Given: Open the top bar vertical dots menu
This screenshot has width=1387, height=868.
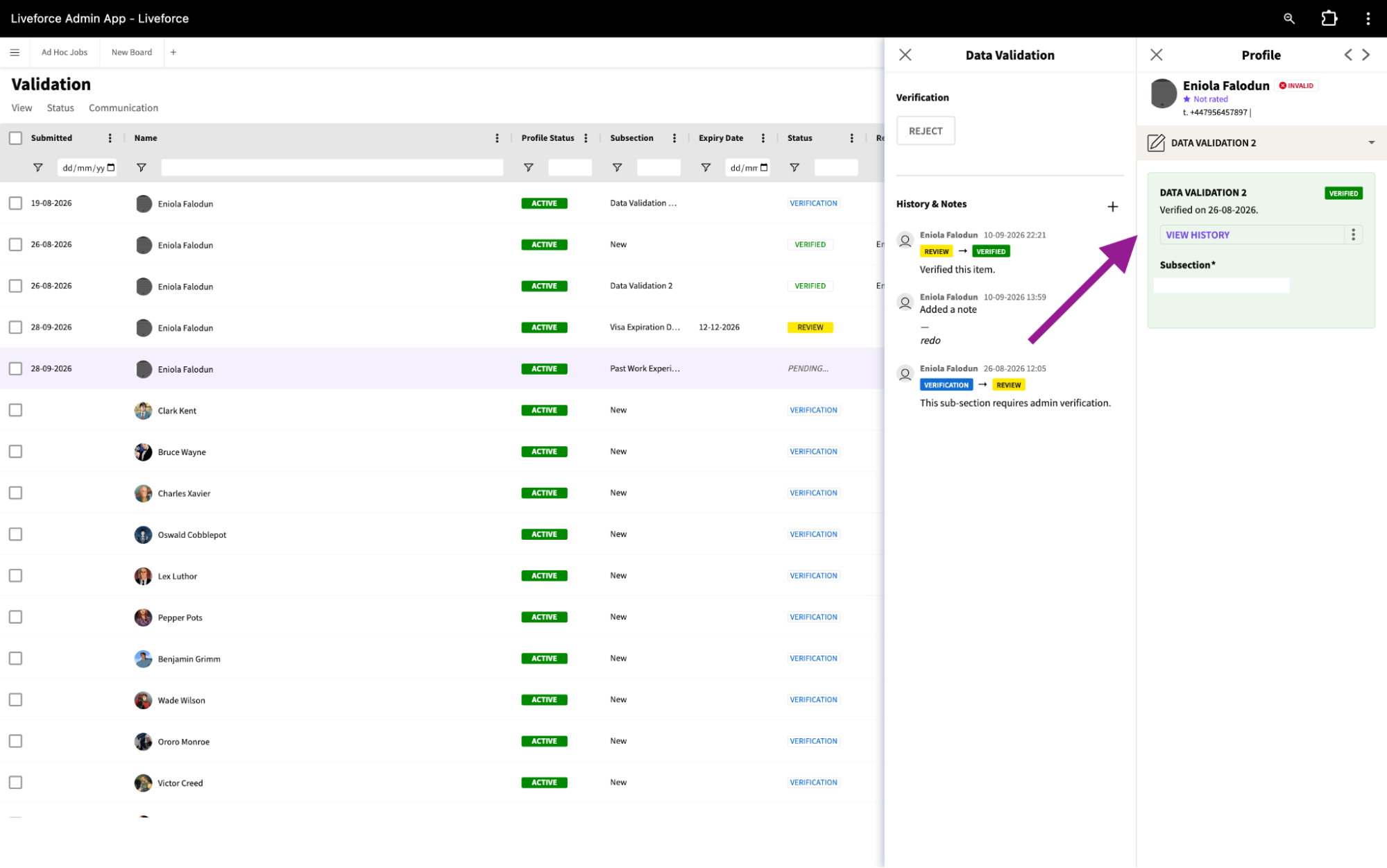Looking at the screenshot, I should point(1368,19).
